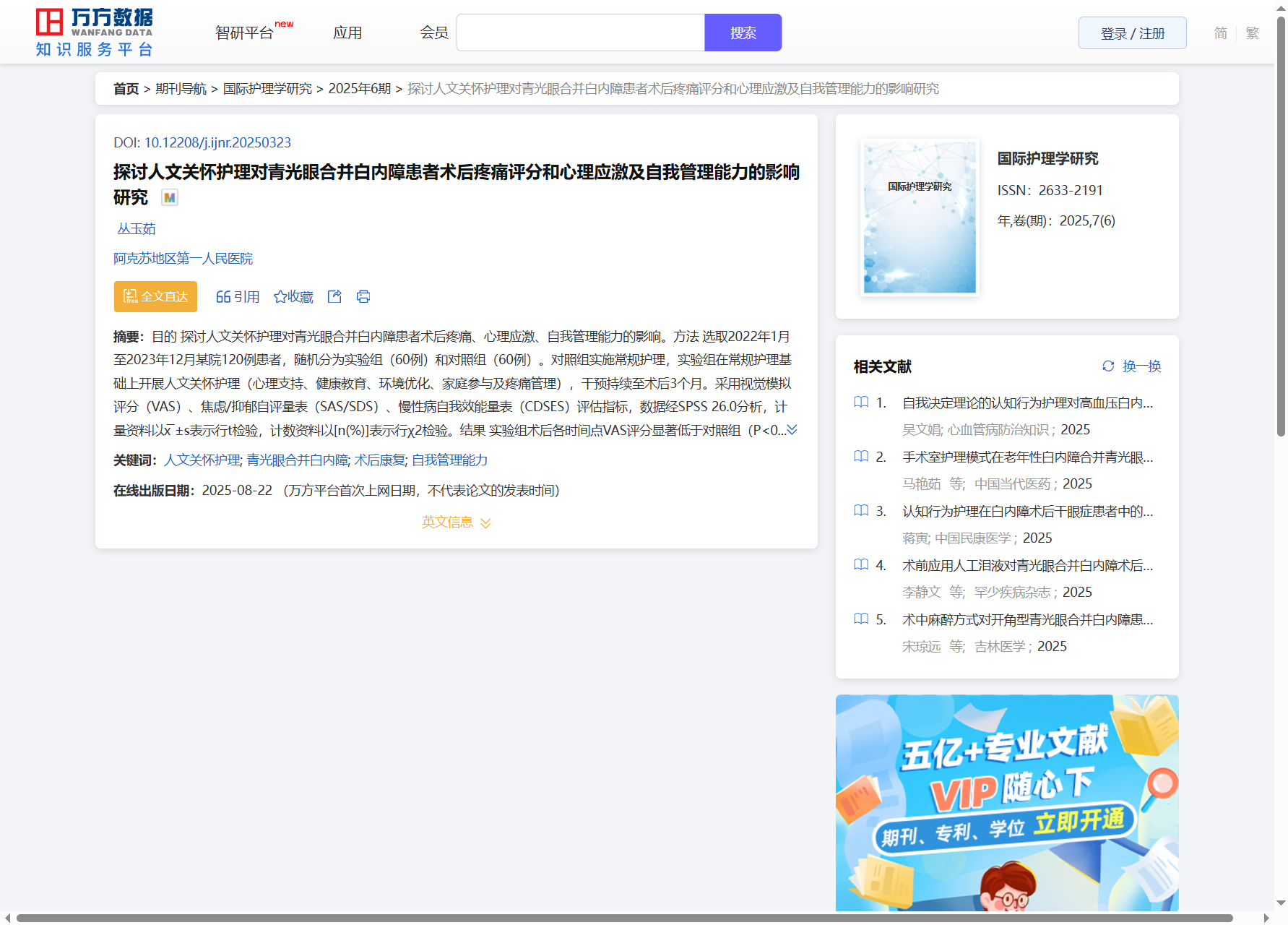Click the 引用 quote icon
Image resolution: width=1288 pixels, height=925 pixels.
click(223, 297)
